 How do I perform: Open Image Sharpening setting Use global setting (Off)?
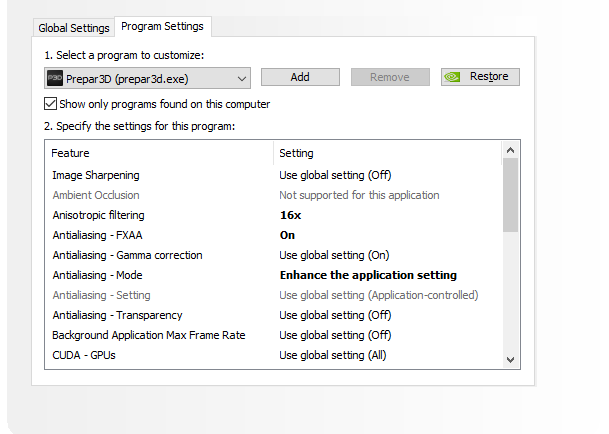tap(335, 175)
